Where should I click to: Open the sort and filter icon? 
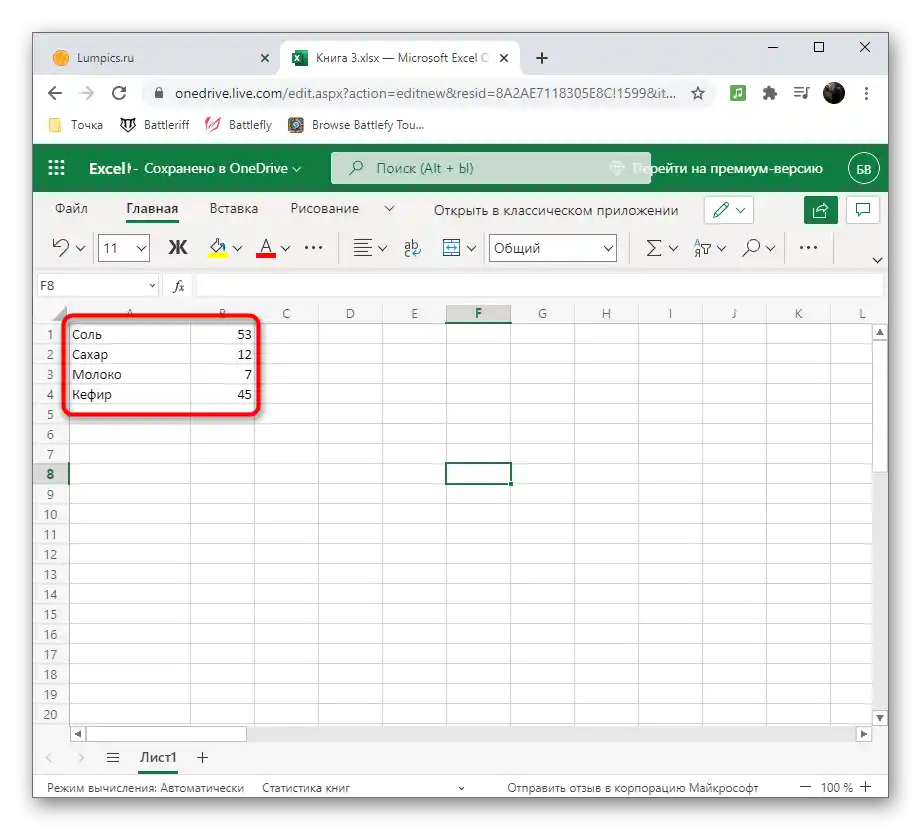click(x=702, y=248)
